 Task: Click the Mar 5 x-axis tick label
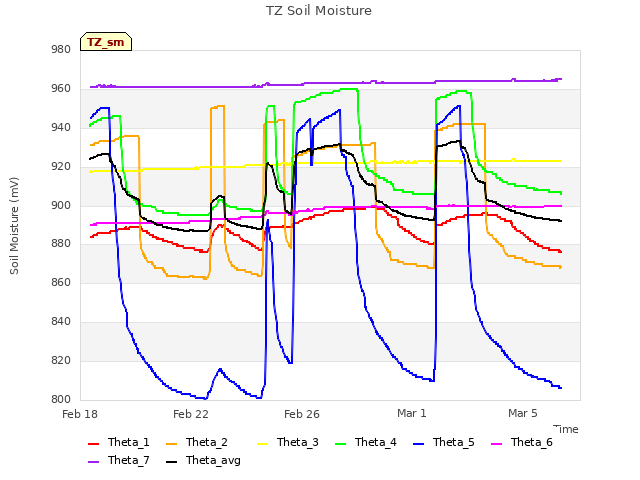pos(523,413)
